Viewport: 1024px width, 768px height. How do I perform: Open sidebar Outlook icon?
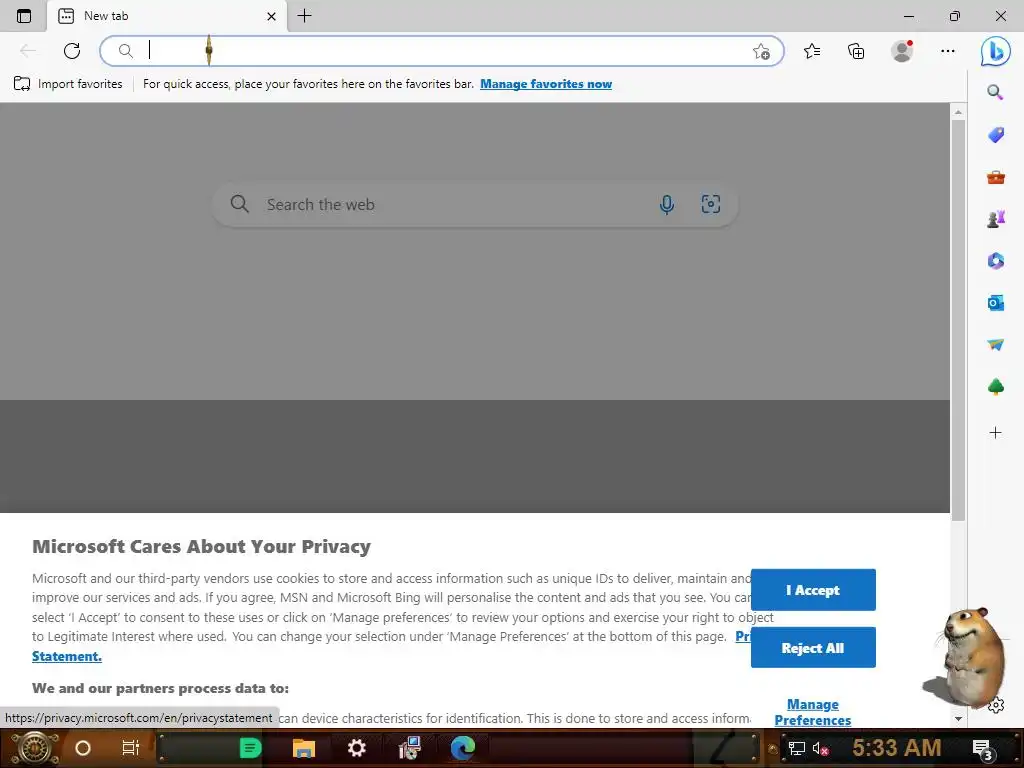995,302
